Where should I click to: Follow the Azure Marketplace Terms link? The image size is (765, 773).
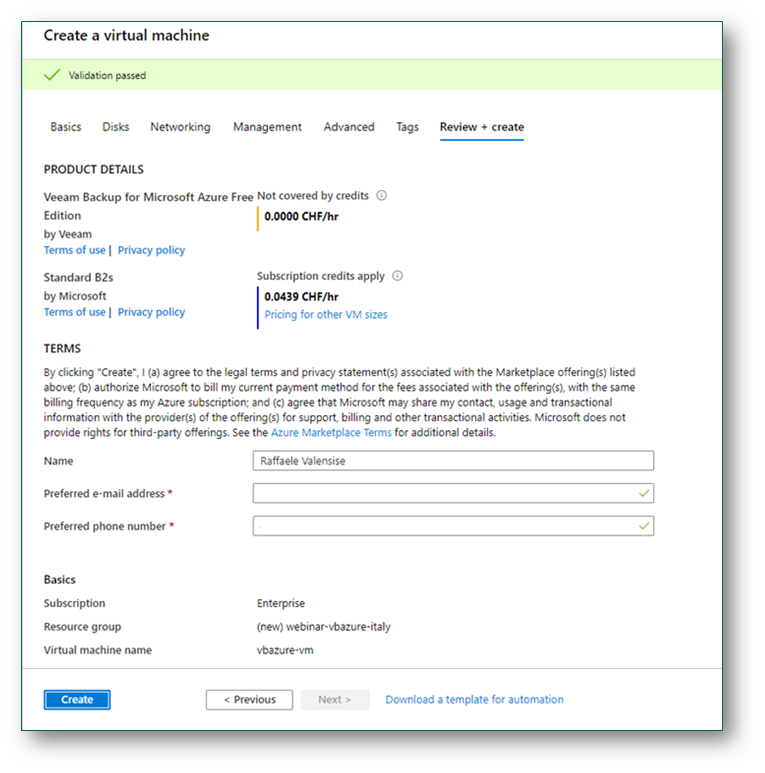pos(331,433)
